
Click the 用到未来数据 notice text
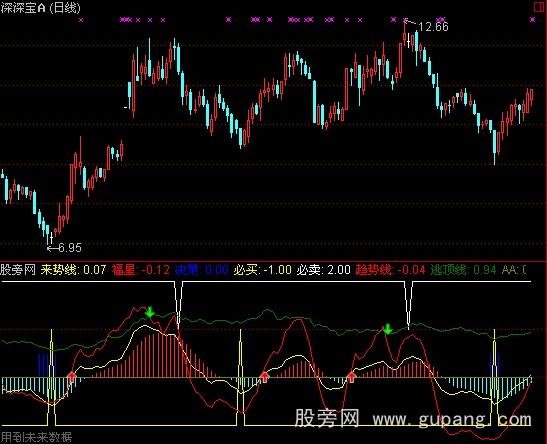[36, 437]
